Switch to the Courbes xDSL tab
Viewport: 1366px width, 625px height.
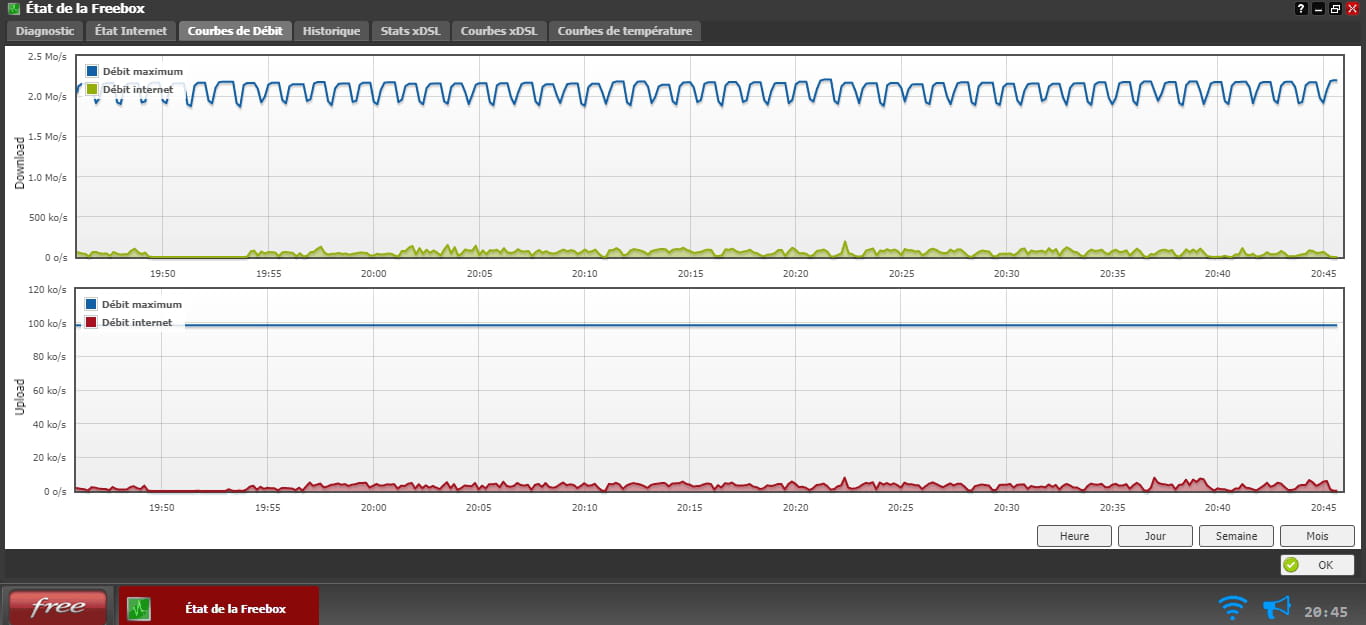[x=499, y=31]
